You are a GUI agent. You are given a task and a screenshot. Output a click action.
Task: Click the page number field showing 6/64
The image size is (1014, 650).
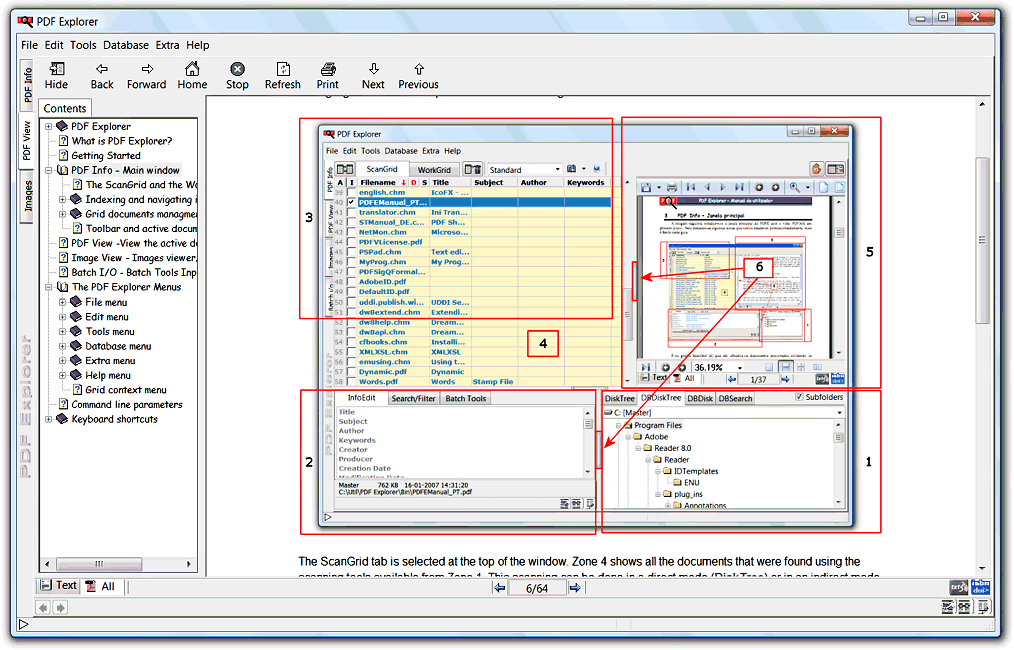(537, 588)
